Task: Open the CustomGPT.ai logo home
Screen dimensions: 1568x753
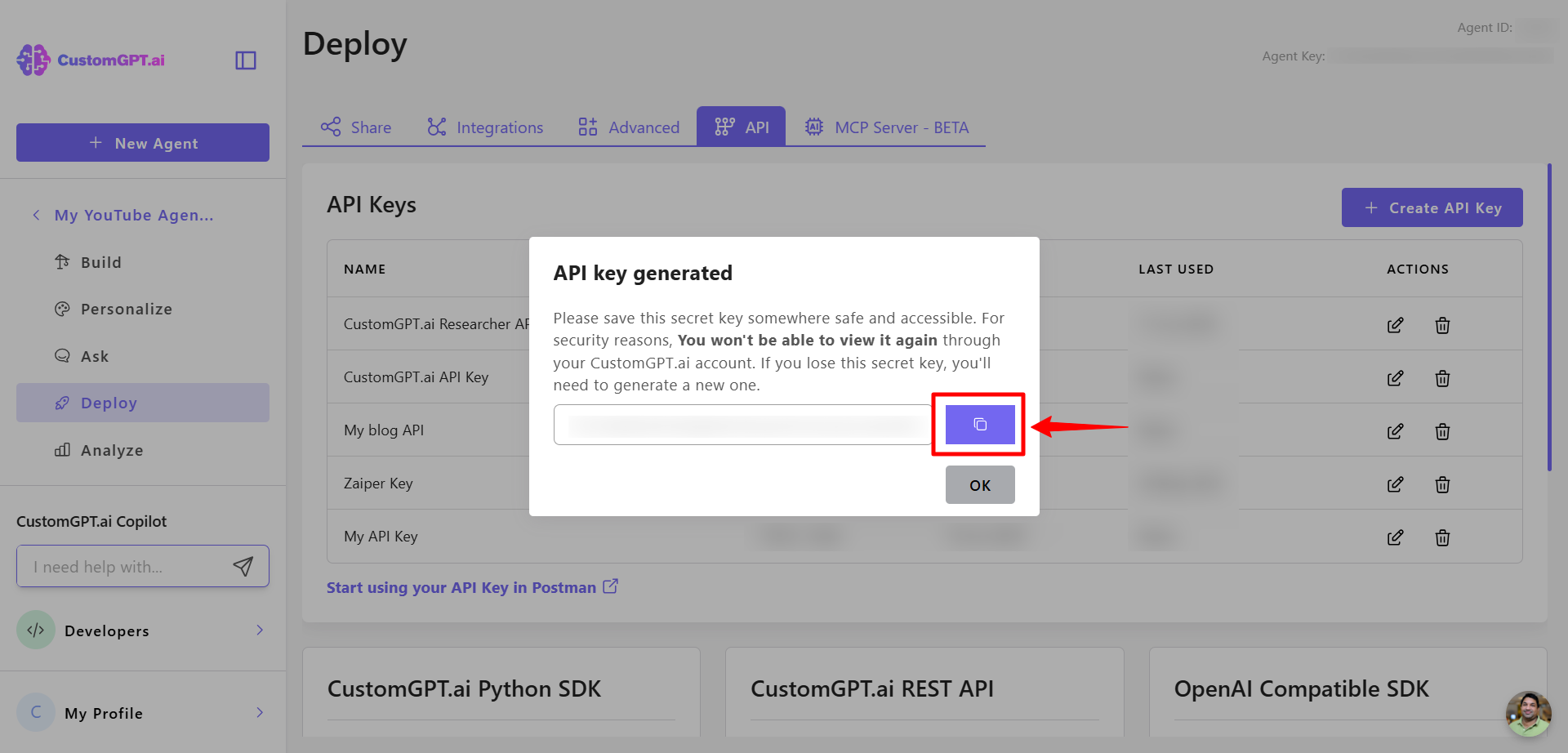Action: point(91,60)
